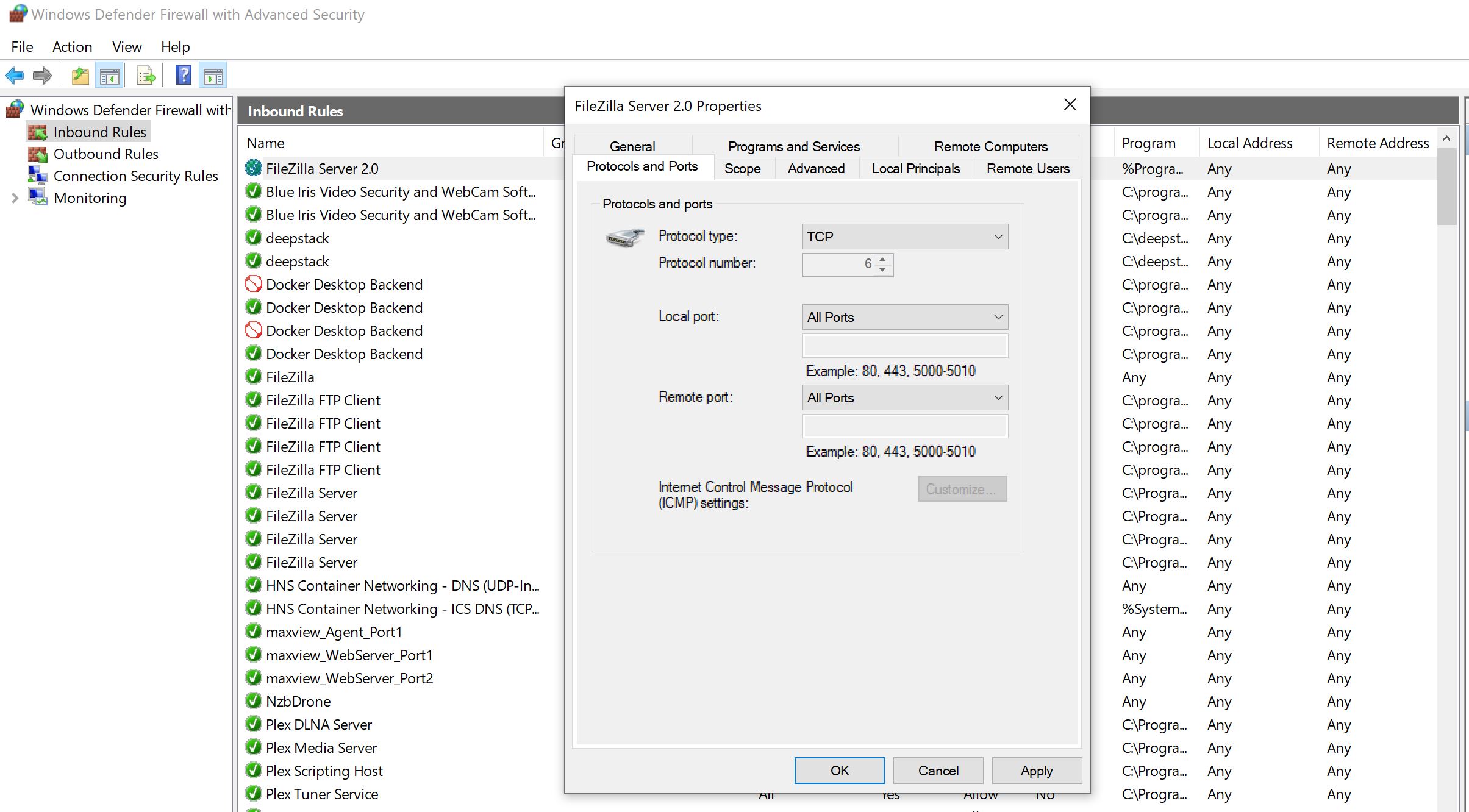
Task: Switch to the Remote Users tab
Action: [1028, 168]
